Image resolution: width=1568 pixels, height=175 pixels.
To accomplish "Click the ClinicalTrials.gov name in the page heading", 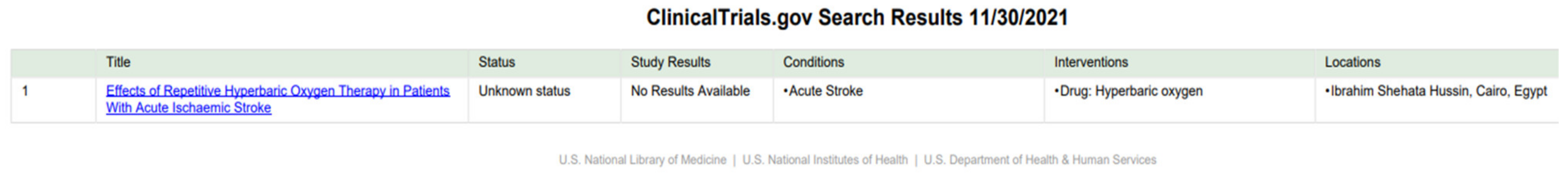I will coord(728,18).
